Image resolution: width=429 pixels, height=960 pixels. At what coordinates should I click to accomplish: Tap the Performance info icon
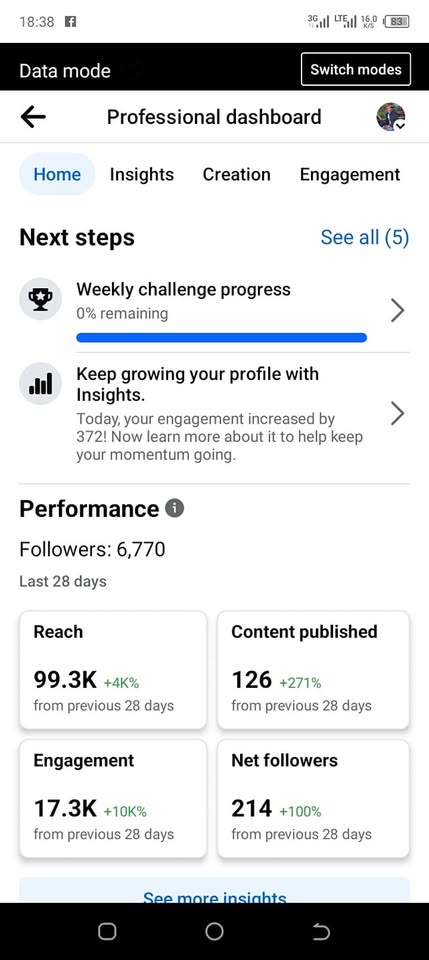tap(174, 508)
